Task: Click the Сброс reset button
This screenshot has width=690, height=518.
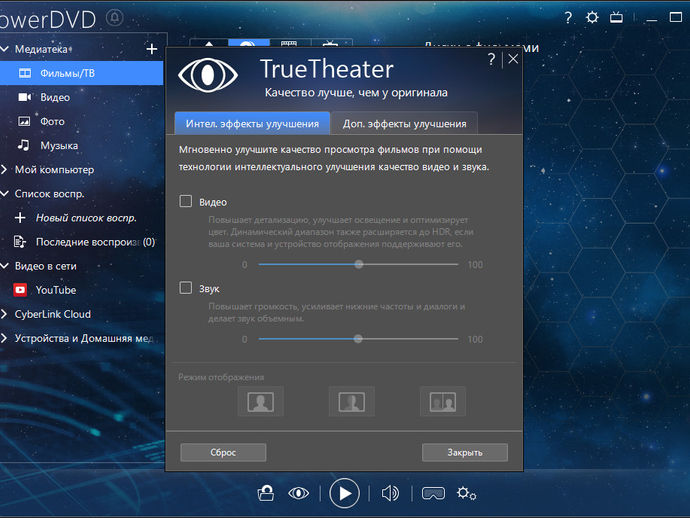Action: pyautogui.click(x=223, y=452)
